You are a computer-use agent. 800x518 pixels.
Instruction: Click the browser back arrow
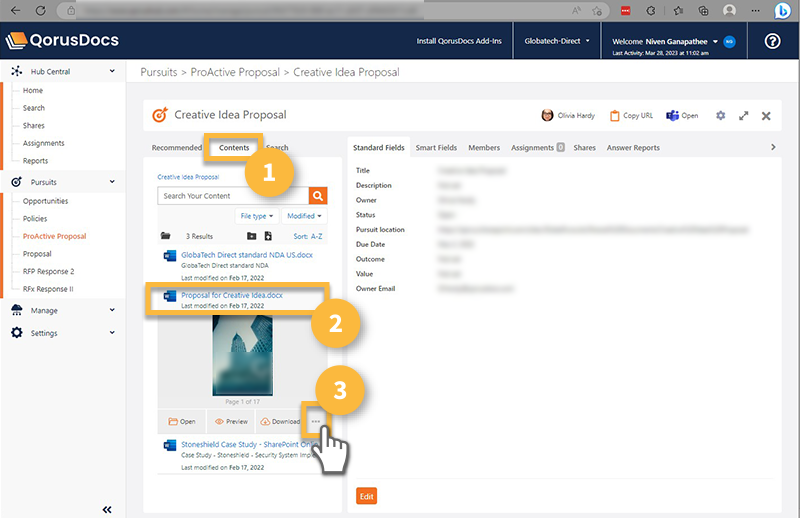click(16, 10)
